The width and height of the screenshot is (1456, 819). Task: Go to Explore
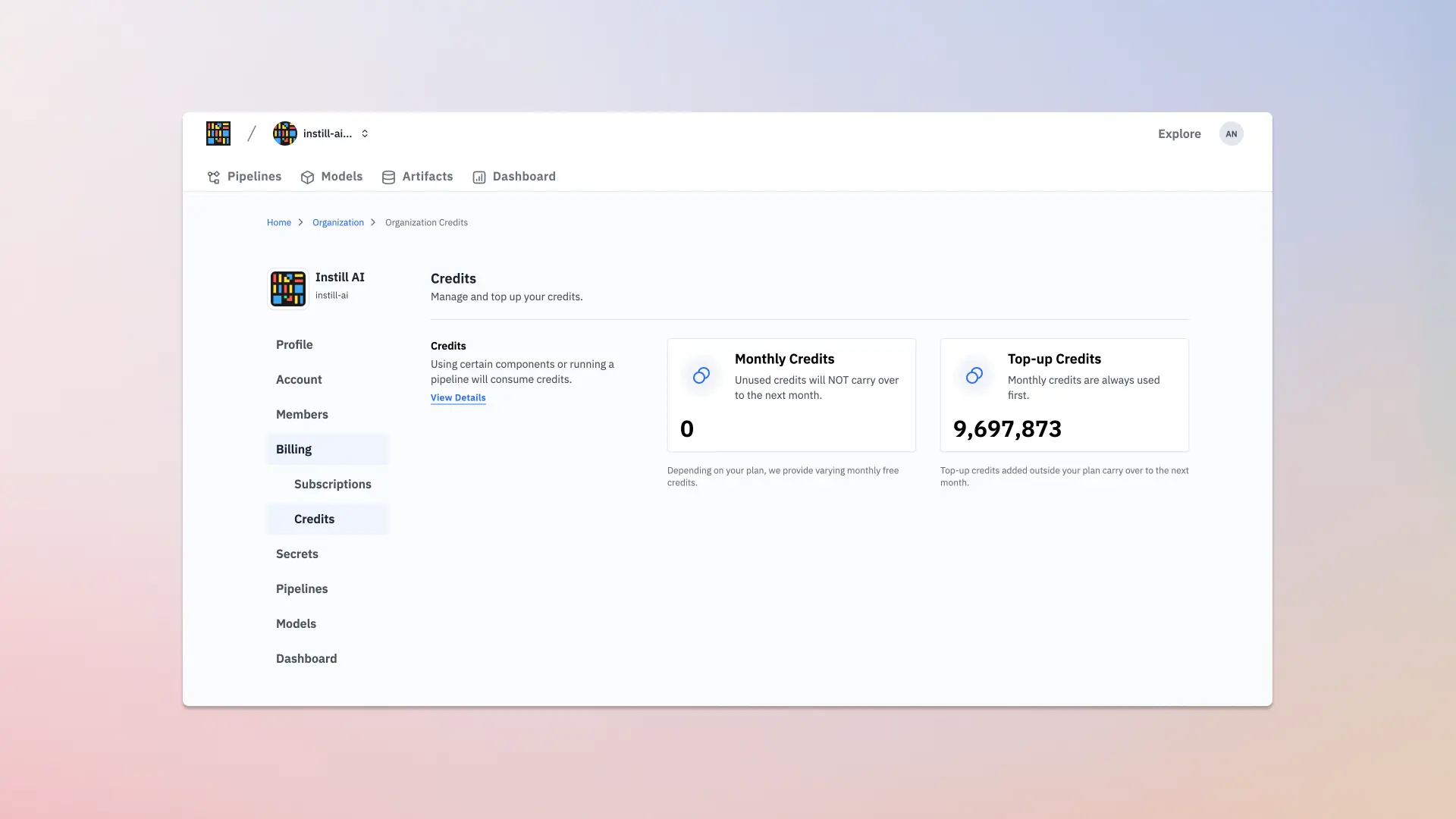[1179, 133]
